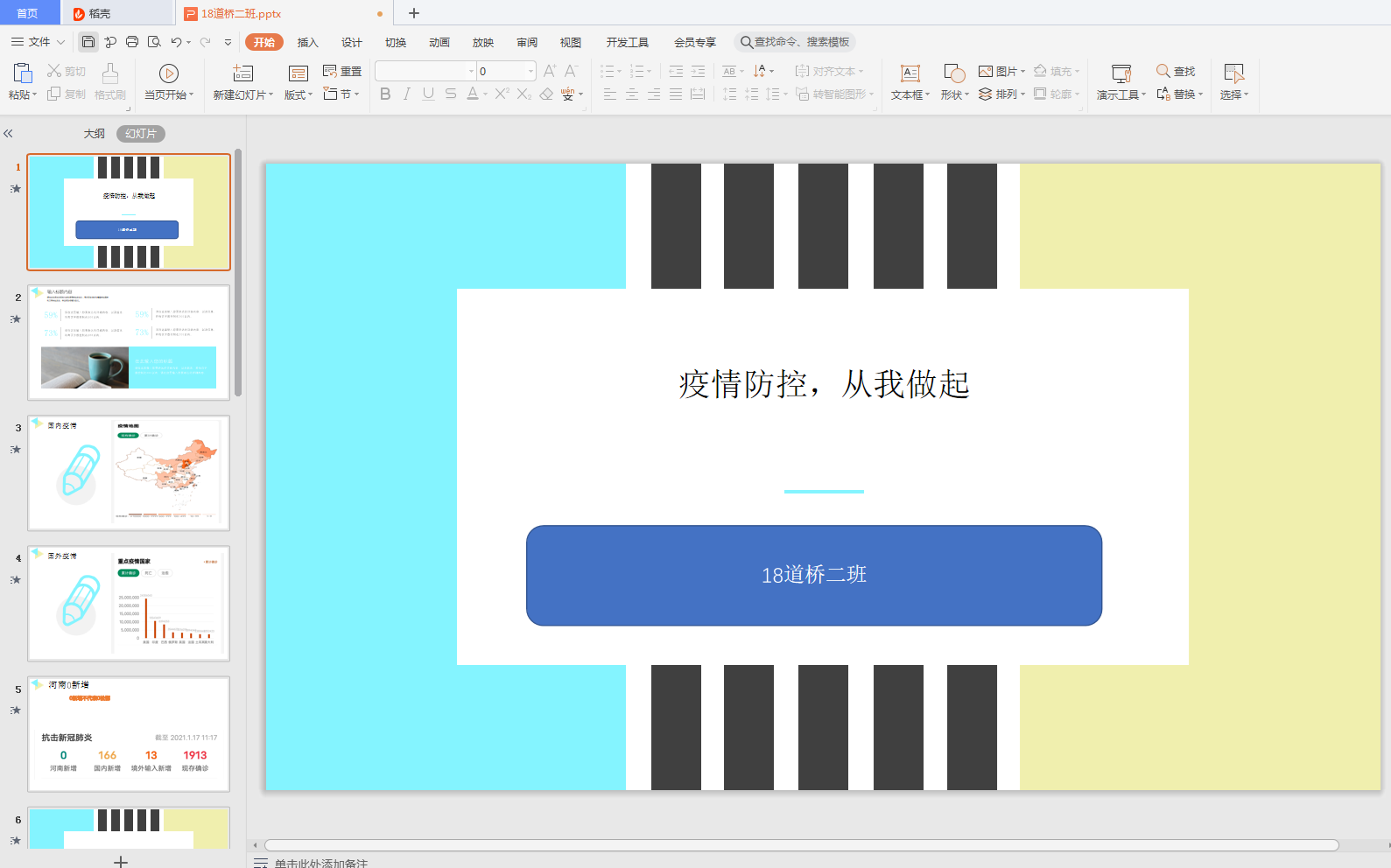Image resolution: width=1391 pixels, height=868 pixels.
Task: Open the font size dropdown
Action: [x=530, y=71]
